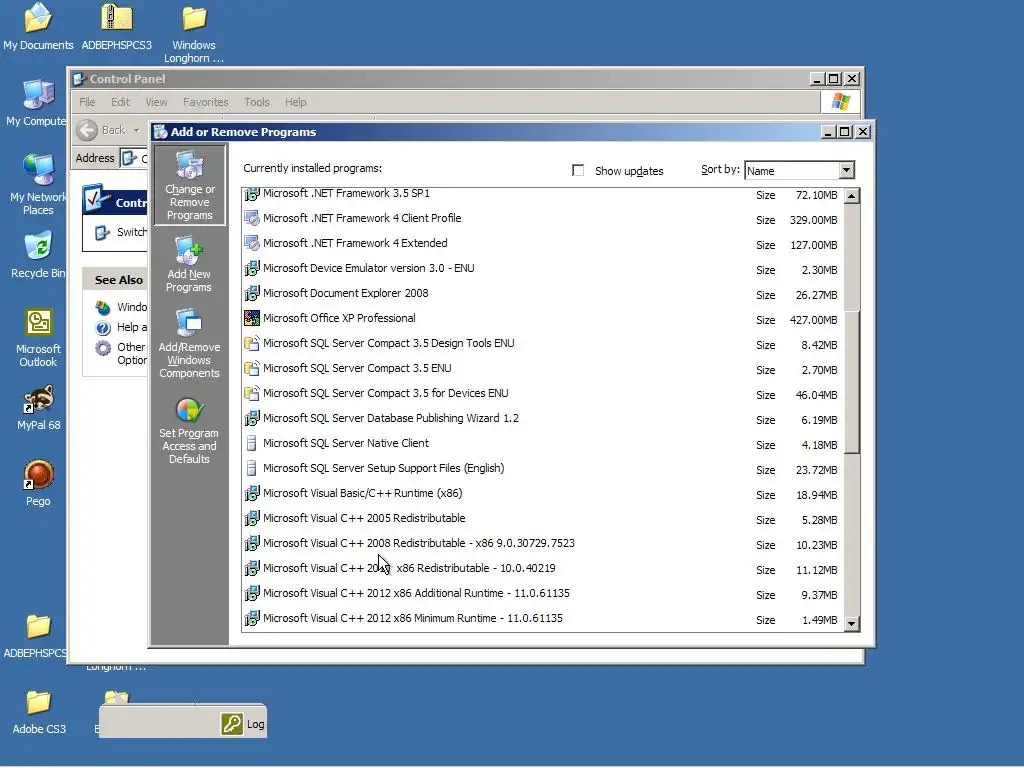The image size is (1024, 768).
Task: Click Windows flag logo in Control Panel
Action: (840, 102)
